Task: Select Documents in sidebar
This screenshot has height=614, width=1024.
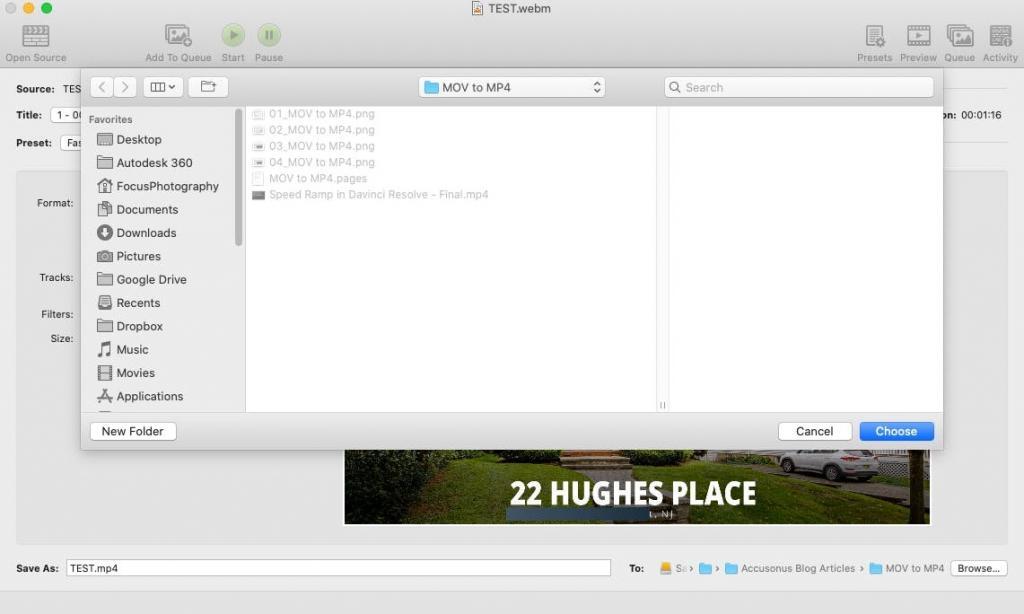Action: 137,210
